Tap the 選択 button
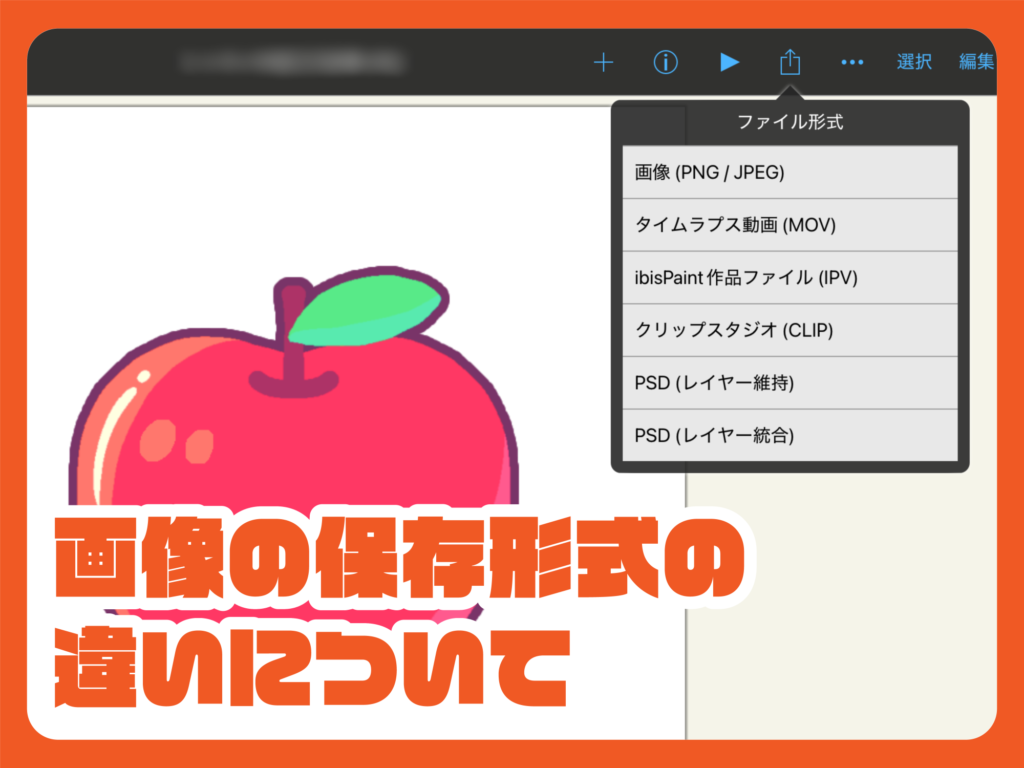Screen dimensions: 1024x768 coord(914,62)
